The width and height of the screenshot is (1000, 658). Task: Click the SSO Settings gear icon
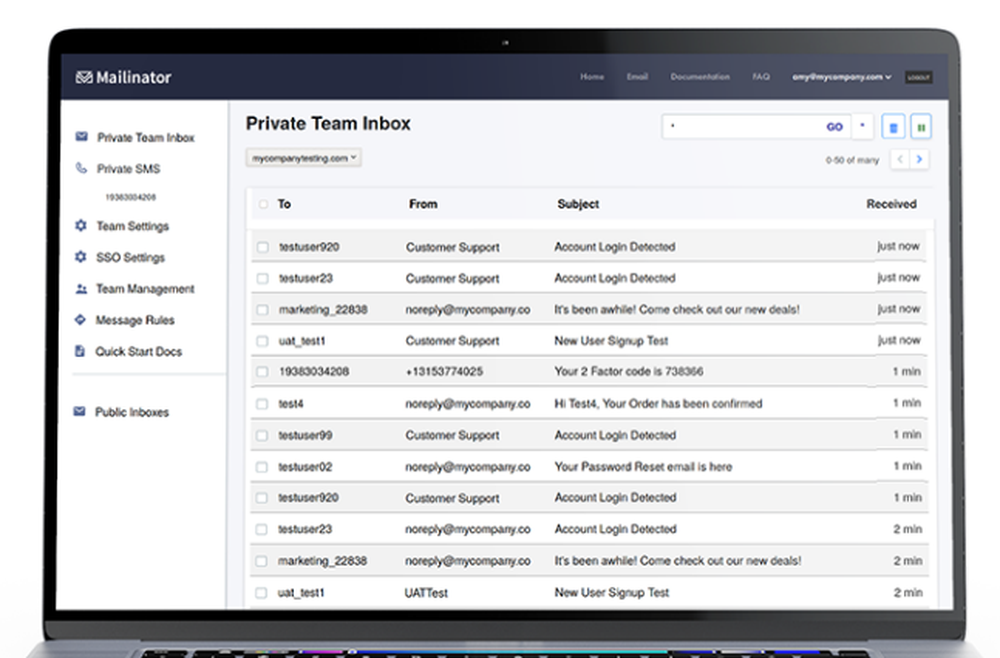tap(80, 256)
